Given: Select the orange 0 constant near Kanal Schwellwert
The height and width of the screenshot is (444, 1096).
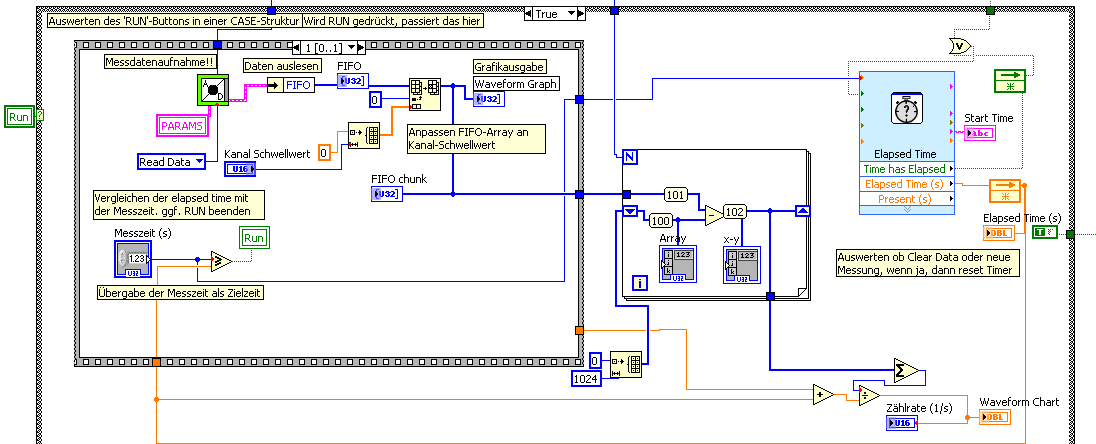Looking at the screenshot, I should (x=324, y=152).
